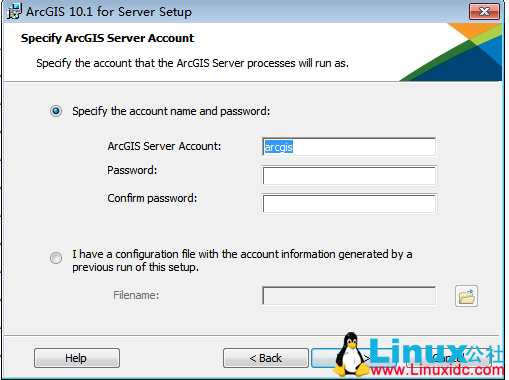Click the ArcGIS Server Account input field
The image size is (509, 380).
tap(349, 147)
